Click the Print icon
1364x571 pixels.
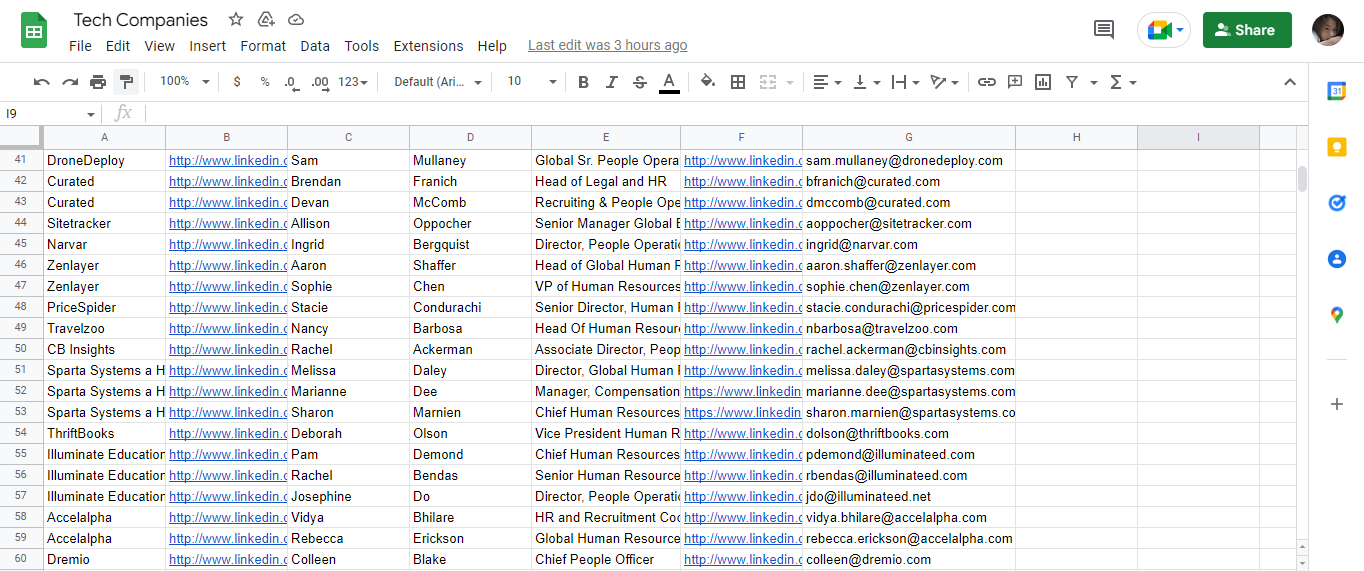coord(98,82)
